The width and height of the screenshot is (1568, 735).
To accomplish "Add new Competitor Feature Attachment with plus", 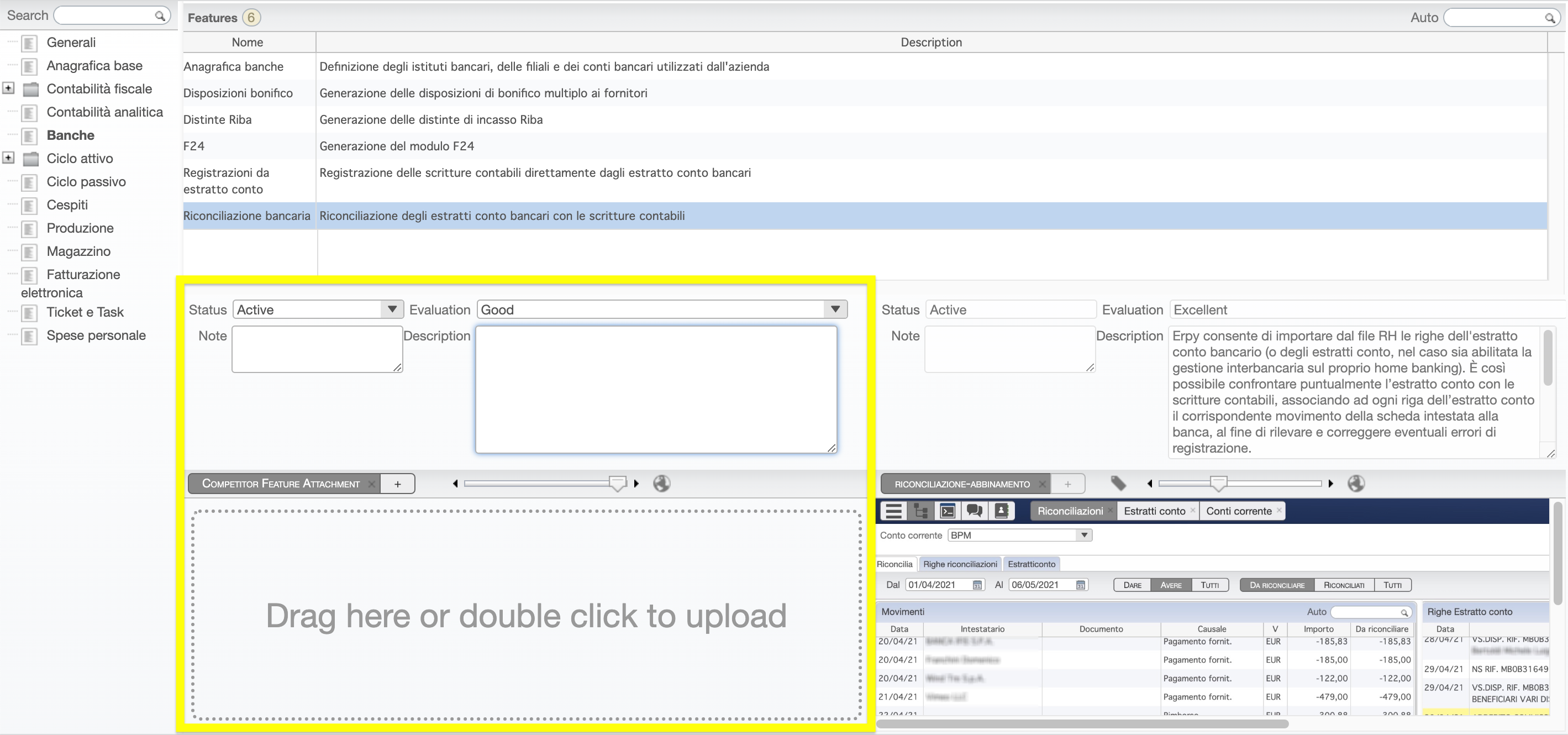I will click(397, 484).
